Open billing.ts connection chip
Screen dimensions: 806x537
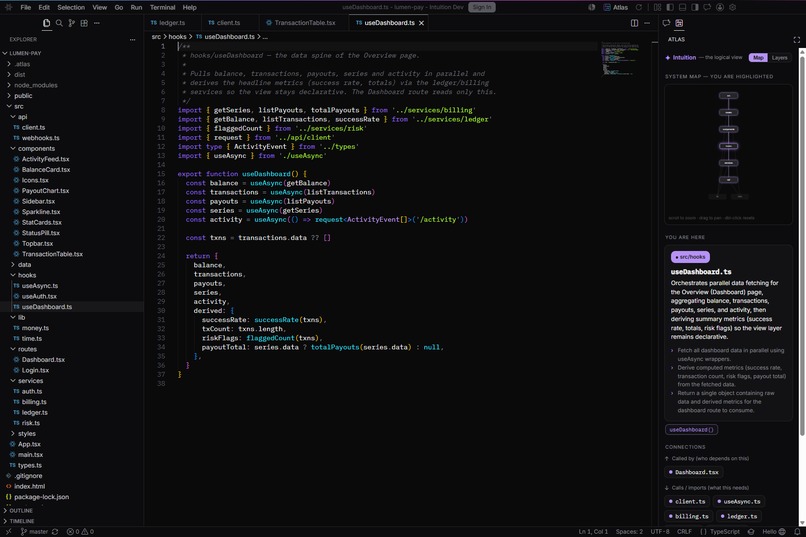point(689,516)
